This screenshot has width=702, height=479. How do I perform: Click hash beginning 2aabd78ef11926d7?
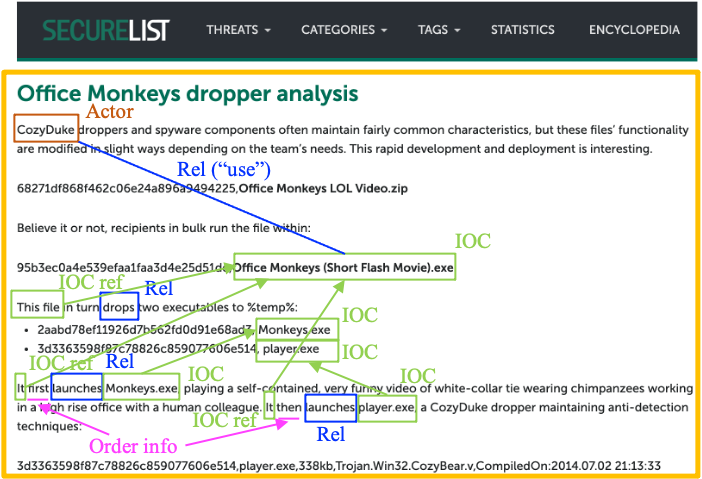146,330
